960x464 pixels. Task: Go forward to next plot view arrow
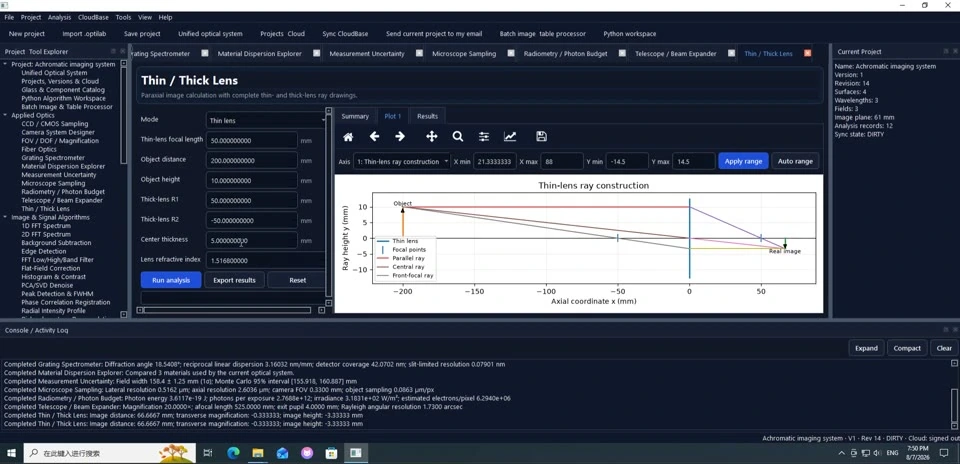(400, 137)
